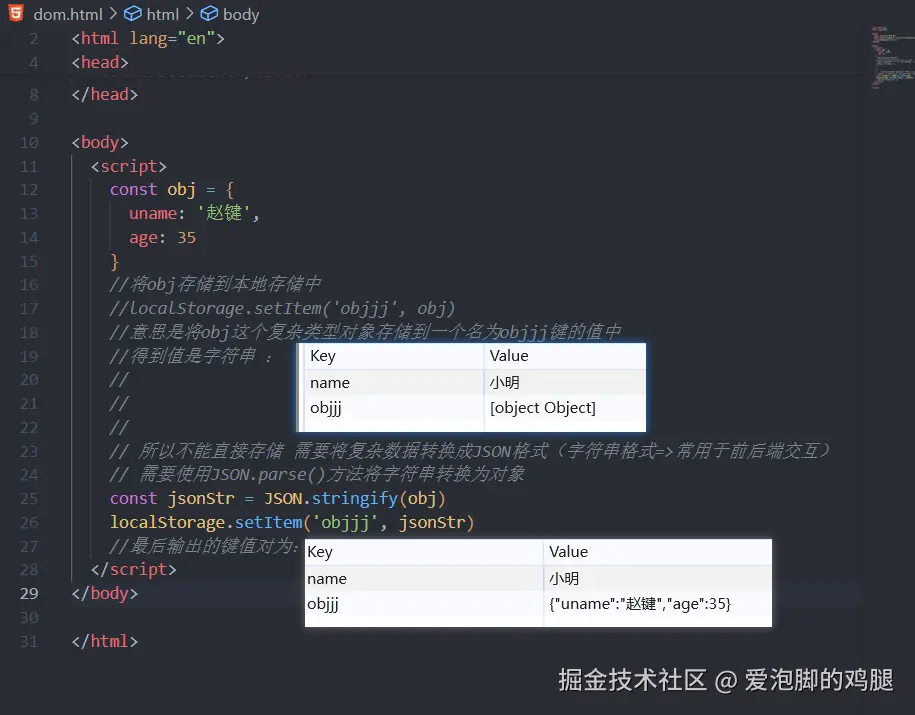The height and width of the screenshot is (715, 915).
Task: Click localStorage.setItem('objjj', jsonStr) line
Action: pos(292,522)
